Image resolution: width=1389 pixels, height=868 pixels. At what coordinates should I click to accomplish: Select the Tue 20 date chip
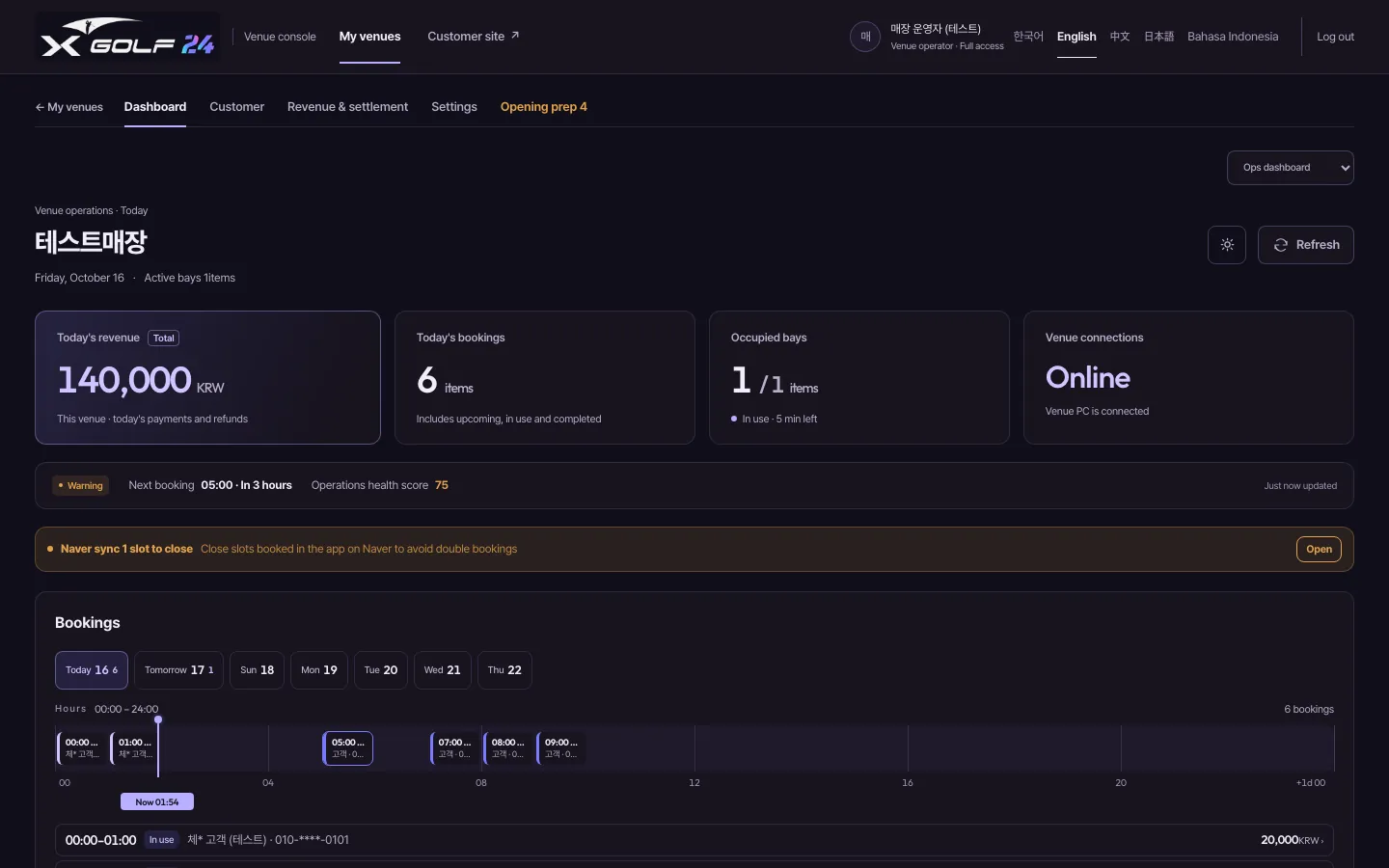[381, 670]
